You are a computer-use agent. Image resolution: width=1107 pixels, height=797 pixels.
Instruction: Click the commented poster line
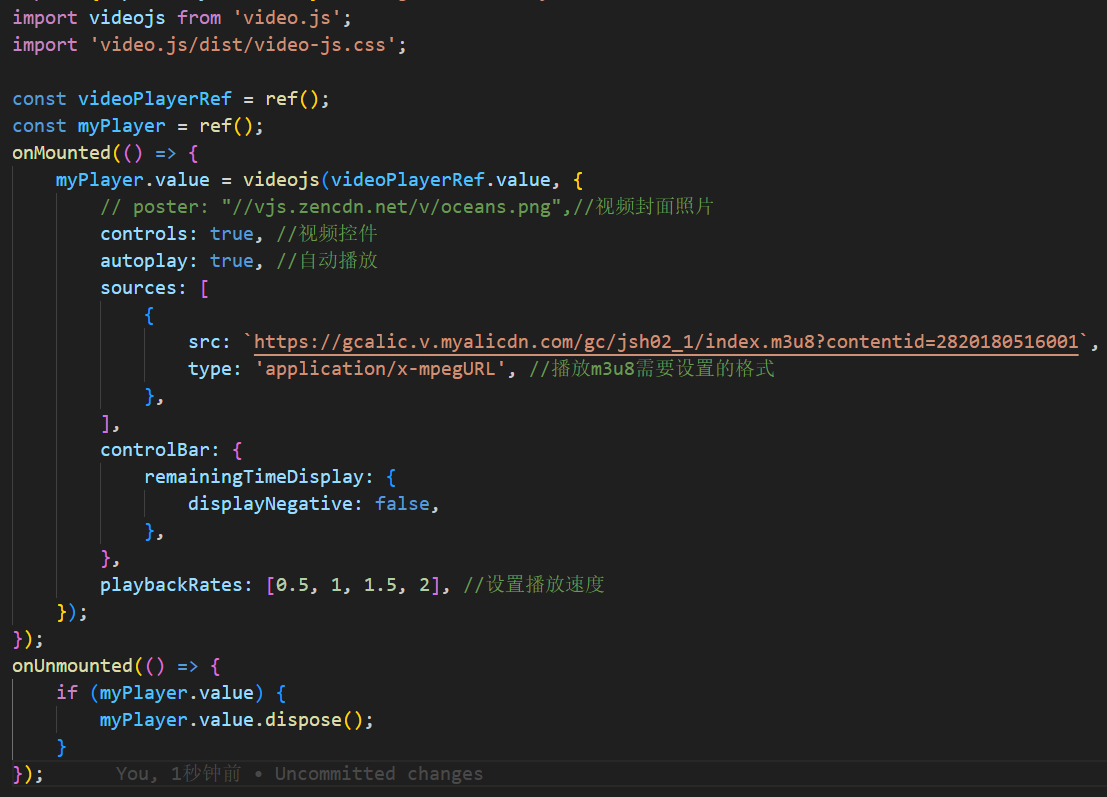tap(407, 207)
